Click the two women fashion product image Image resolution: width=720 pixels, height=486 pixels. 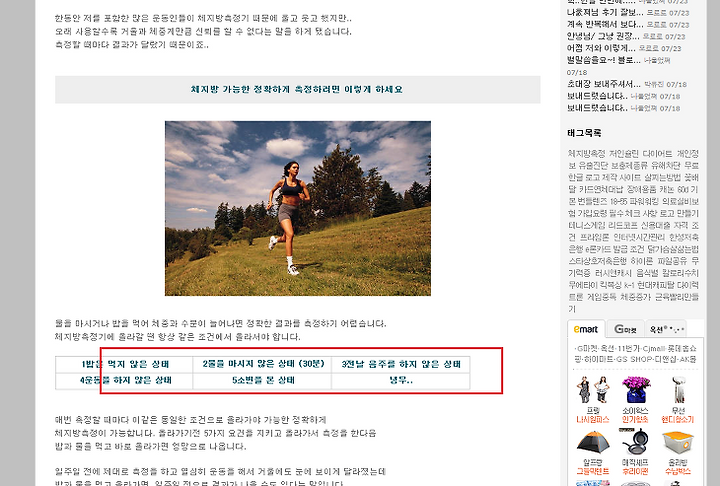(x=592, y=390)
